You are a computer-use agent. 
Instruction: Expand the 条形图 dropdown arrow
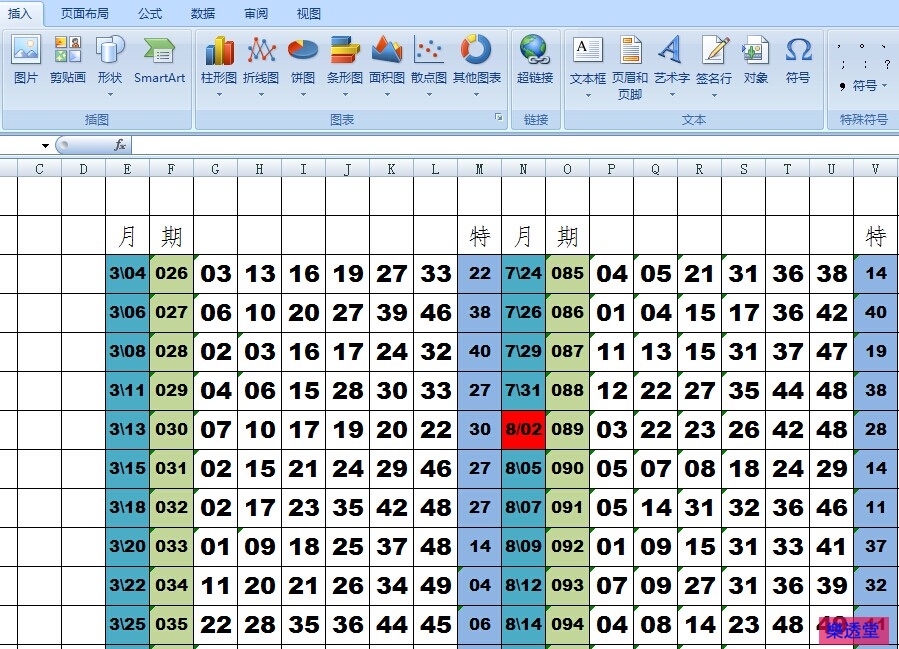345,95
